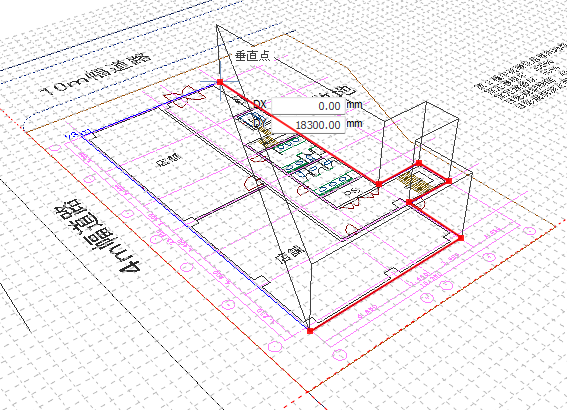The width and height of the screenshot is (567, 410).
Task: Click the upper 店舗 room label
Action: click(x=169, y=159)
